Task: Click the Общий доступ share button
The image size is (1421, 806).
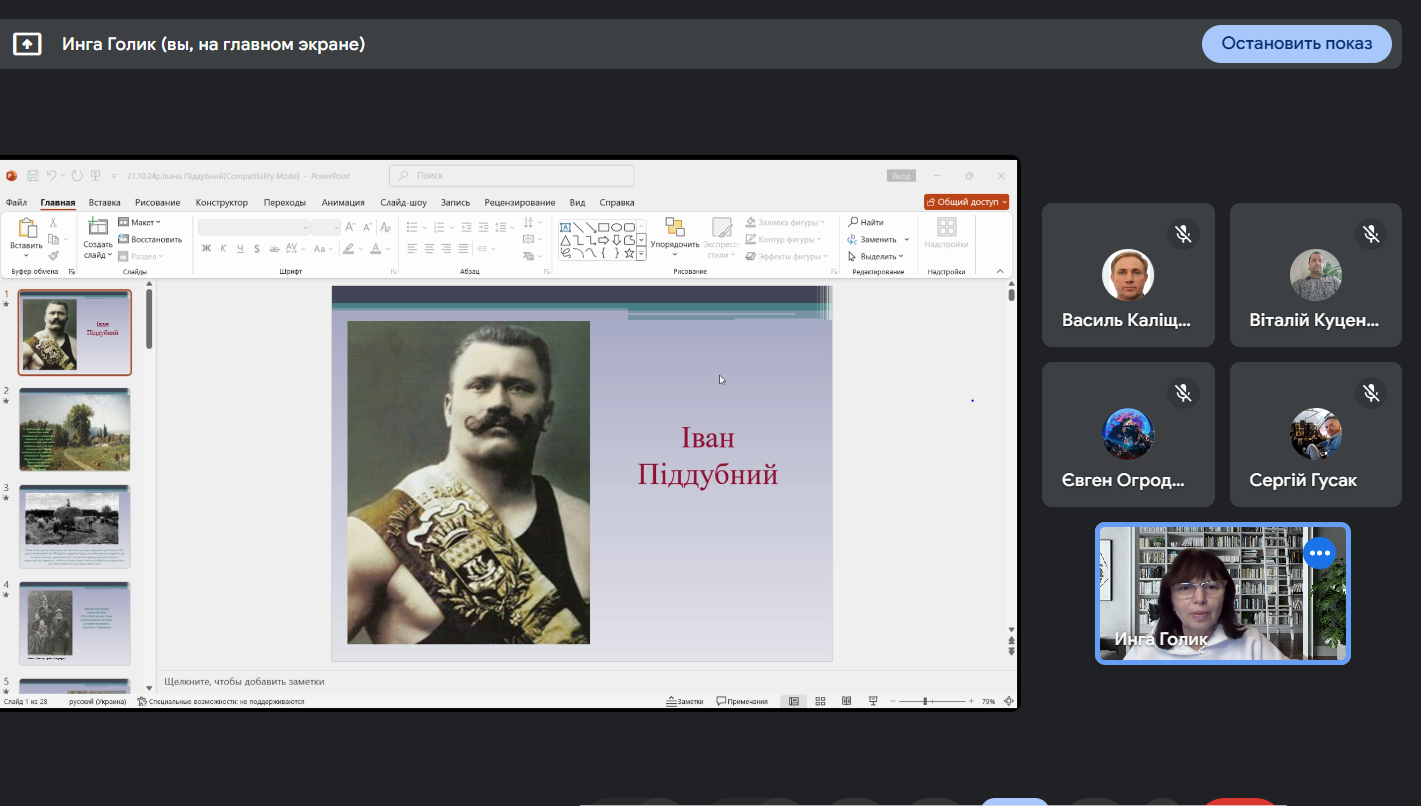Action: [x=966, y=202]
